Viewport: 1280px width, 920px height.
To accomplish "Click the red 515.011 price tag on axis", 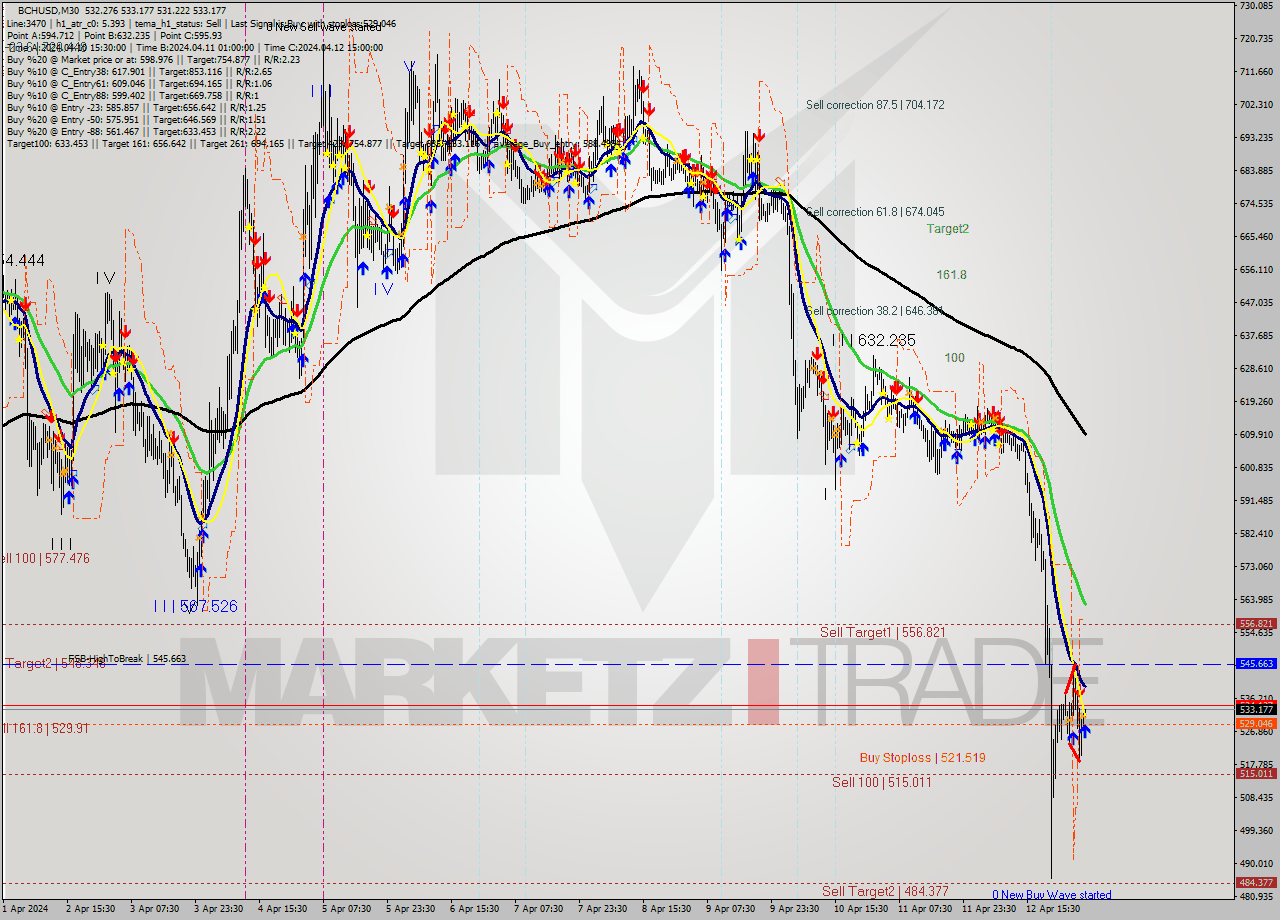I will click(1256, 773).
